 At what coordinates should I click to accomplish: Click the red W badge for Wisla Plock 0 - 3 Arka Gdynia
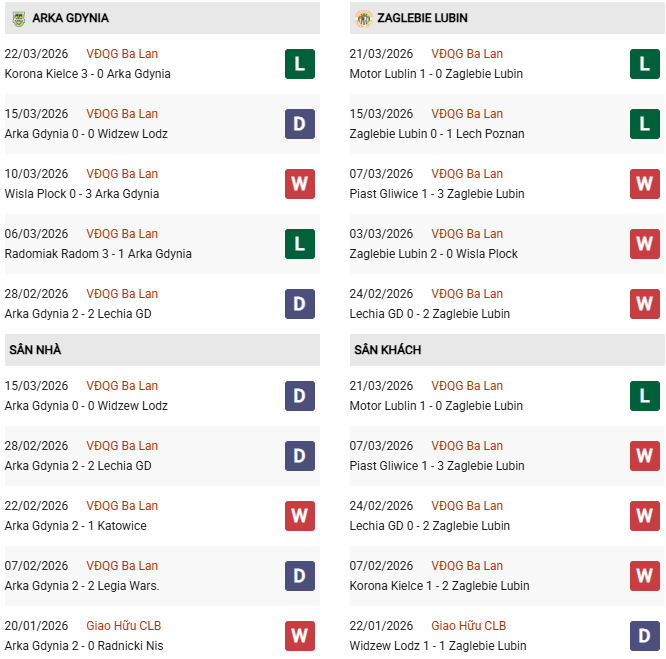coord(299,184)
